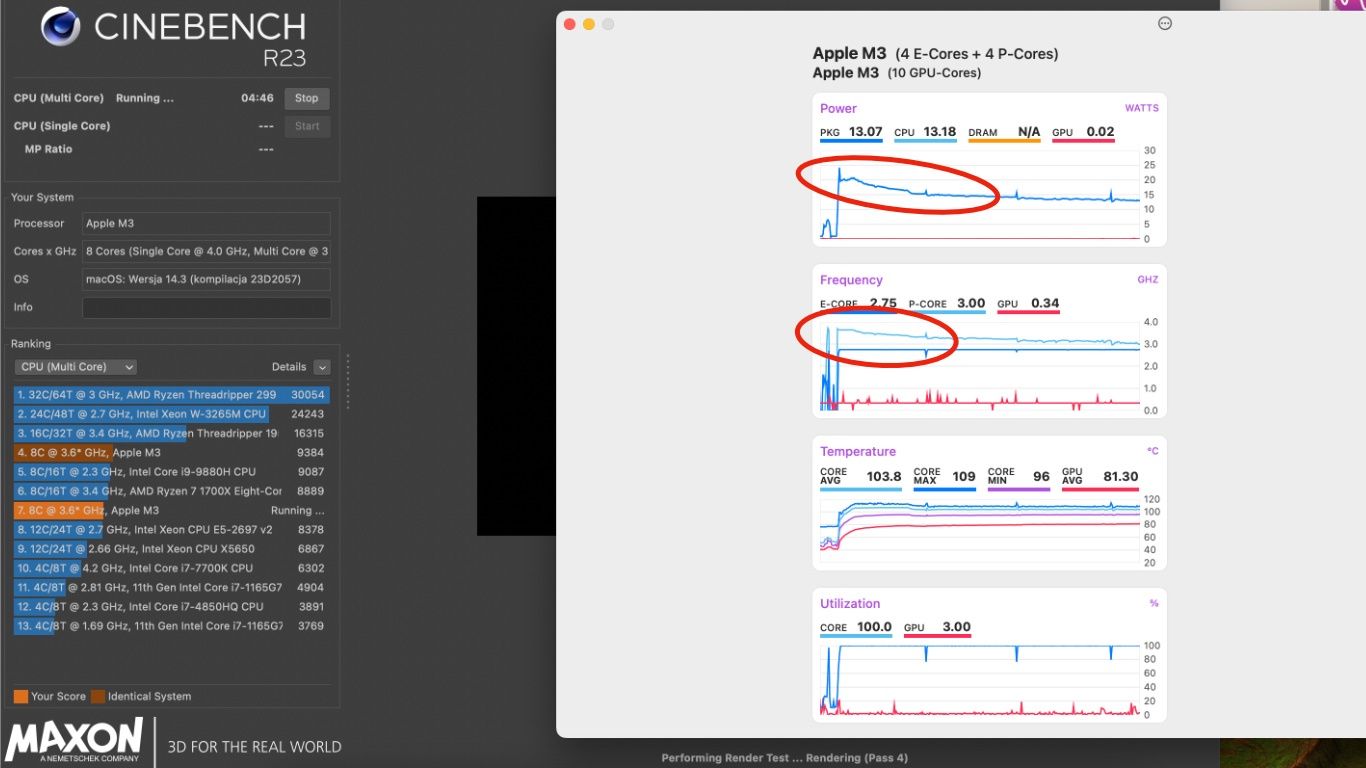Select the i7-1165G7 row scoring 3769
This screenshot has height=768, width=1366.
[x=171, y=626]
